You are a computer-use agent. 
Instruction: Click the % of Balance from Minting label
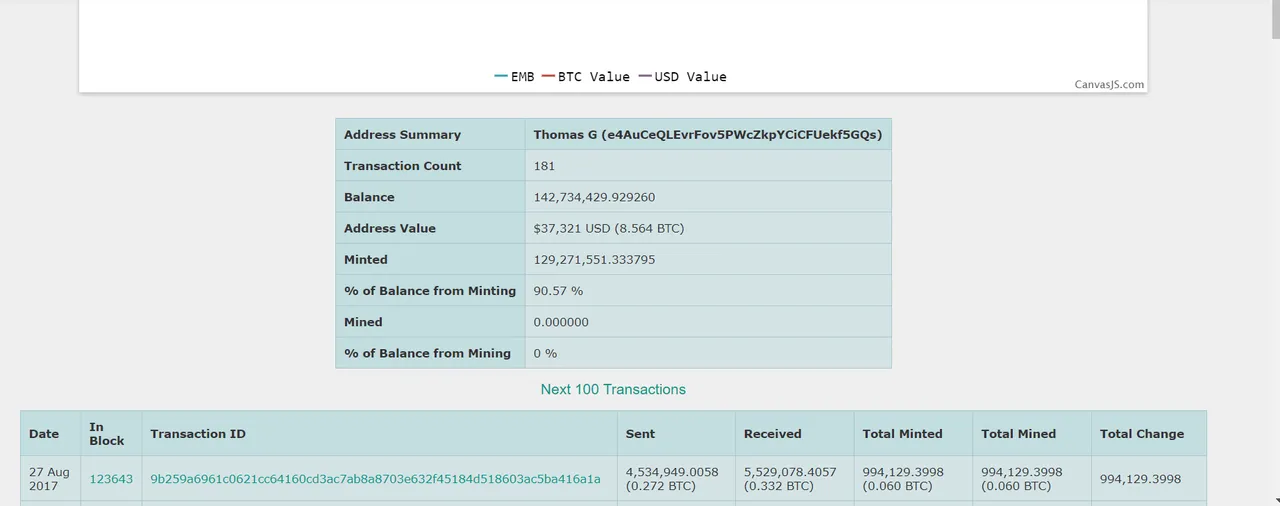430,291
